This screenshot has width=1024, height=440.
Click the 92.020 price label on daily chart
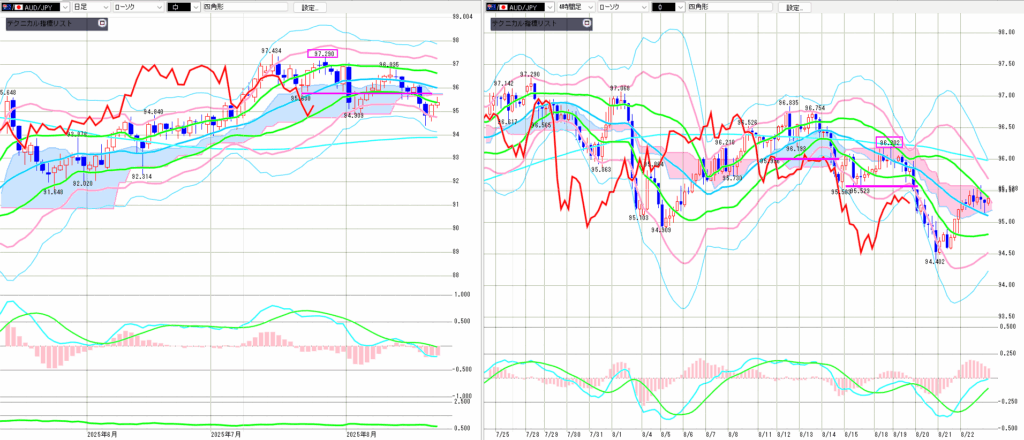(x=84, y=184)
